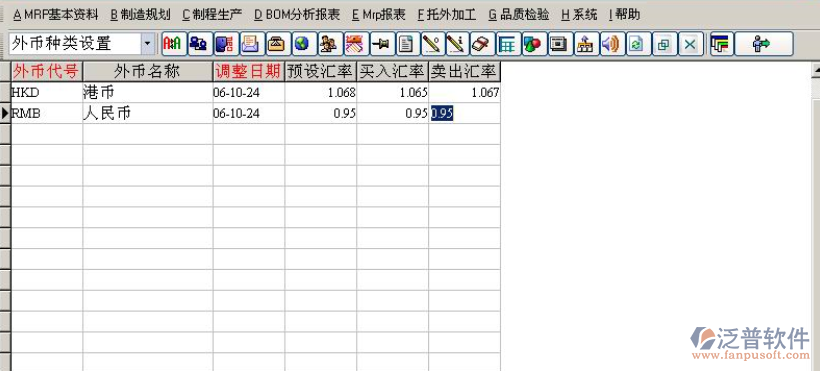Open the A MRP基本资料 menu
This screenshot has width=820, height=371.
pyautogui.click(x=55, y=15)
